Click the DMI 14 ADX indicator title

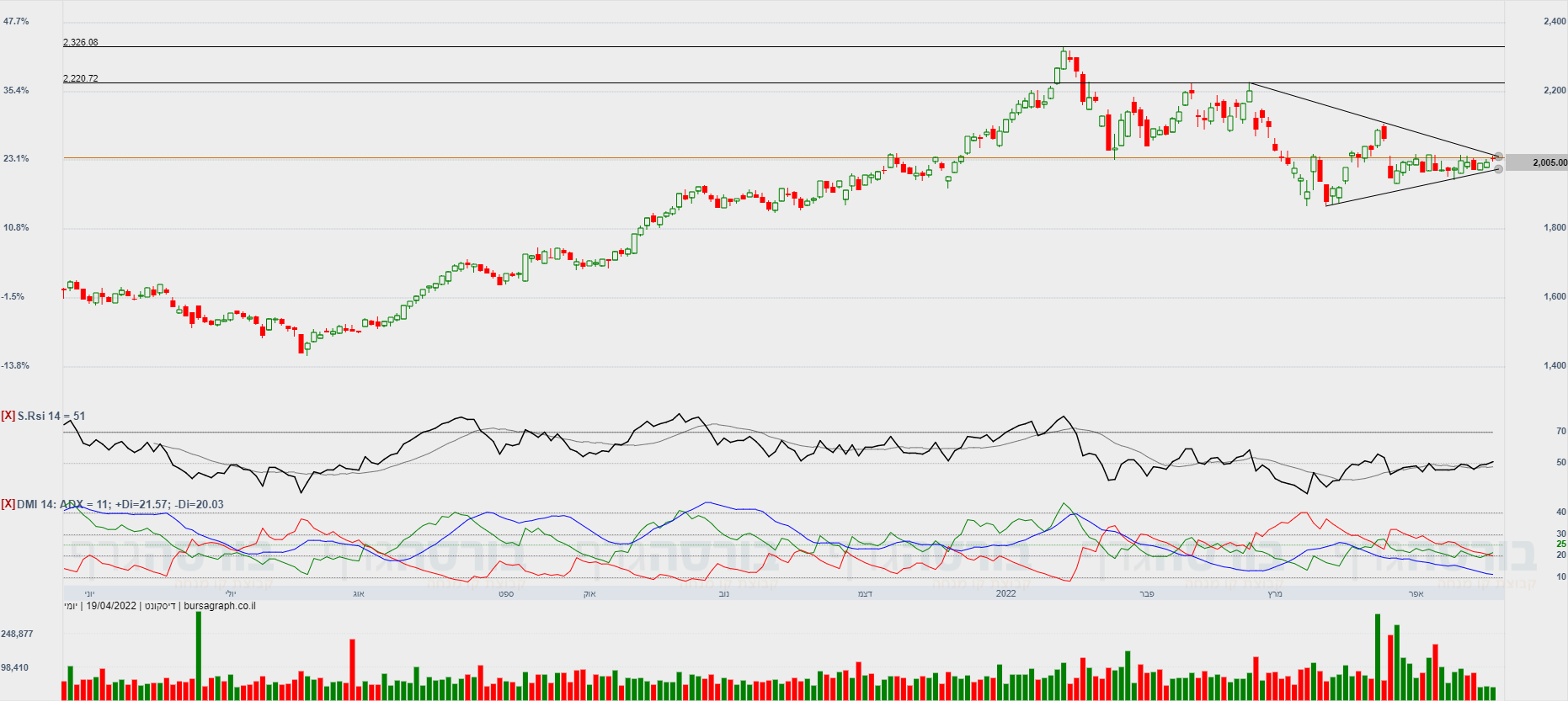point(120,504)
